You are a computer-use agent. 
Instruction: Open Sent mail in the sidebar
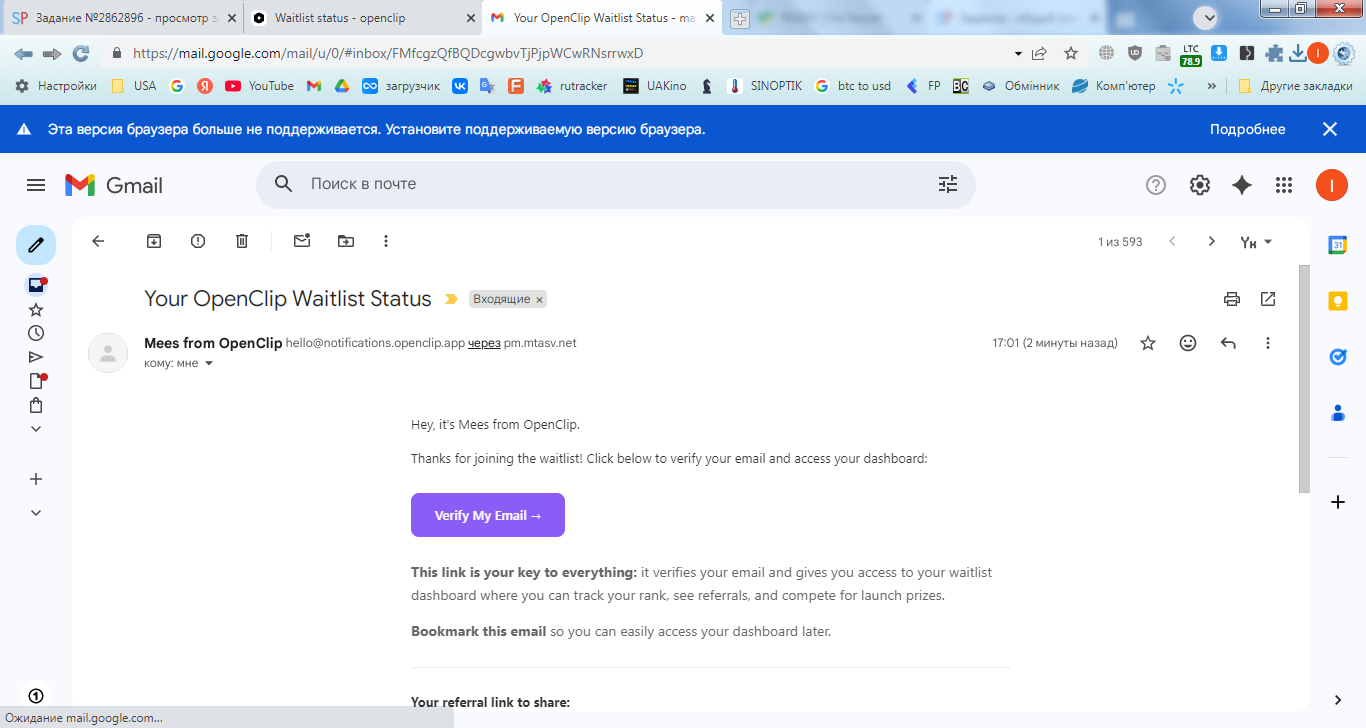coord(36,357)
